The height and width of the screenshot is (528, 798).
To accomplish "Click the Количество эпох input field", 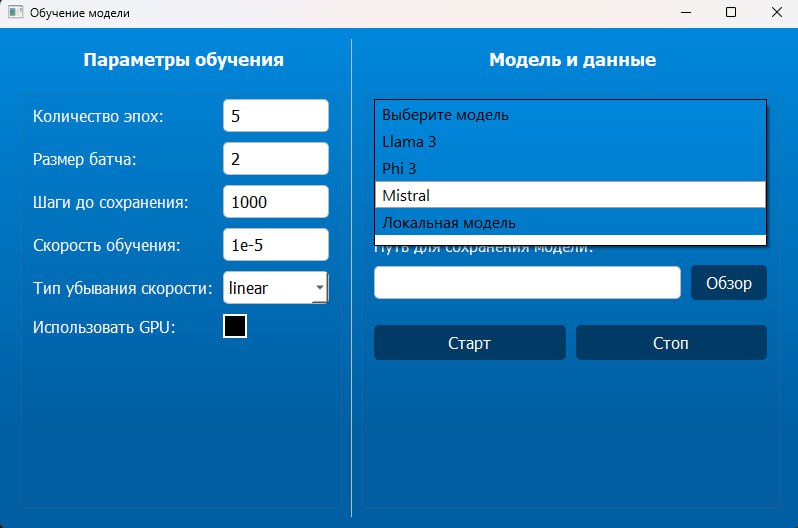I will (275, 116).
